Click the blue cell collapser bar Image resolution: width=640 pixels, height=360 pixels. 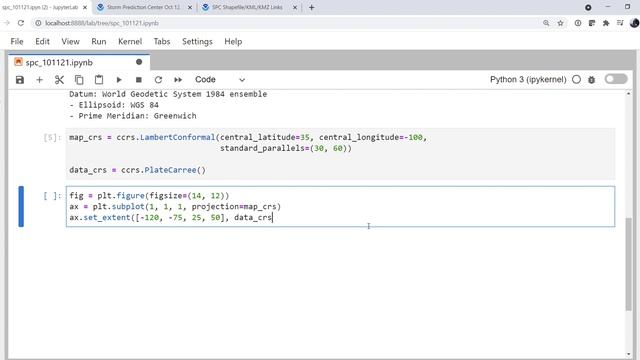[21, 207]
